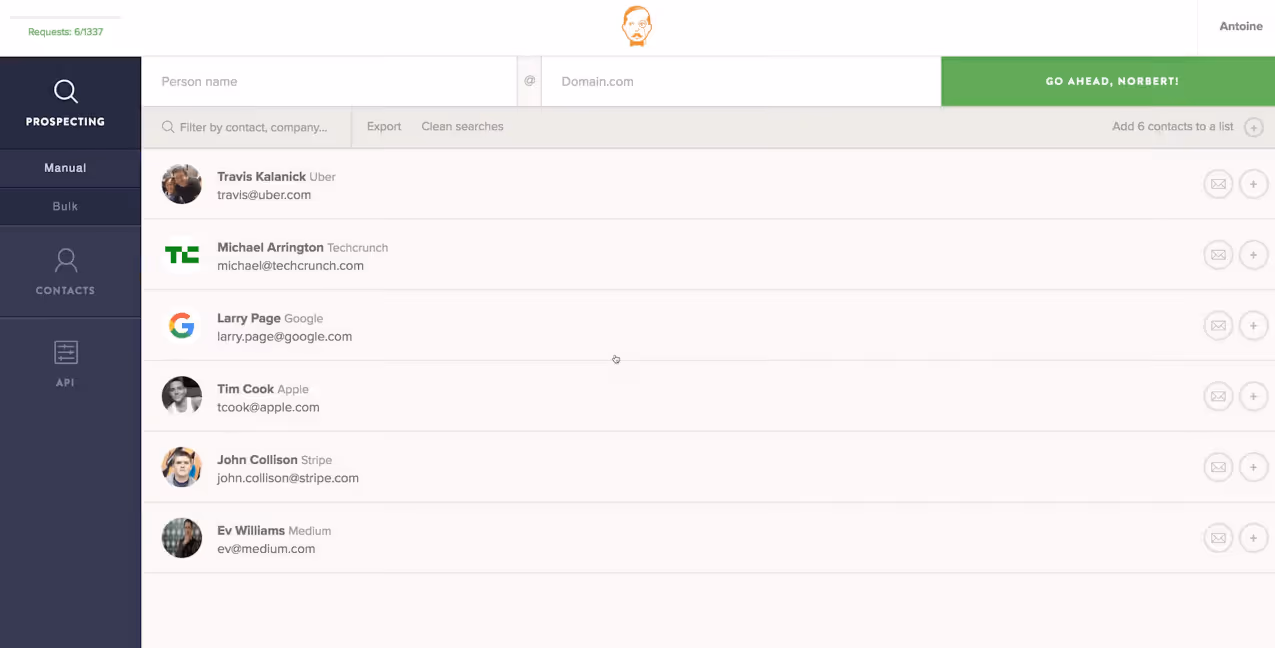Click the filter by contact search field

coord(247,127)
